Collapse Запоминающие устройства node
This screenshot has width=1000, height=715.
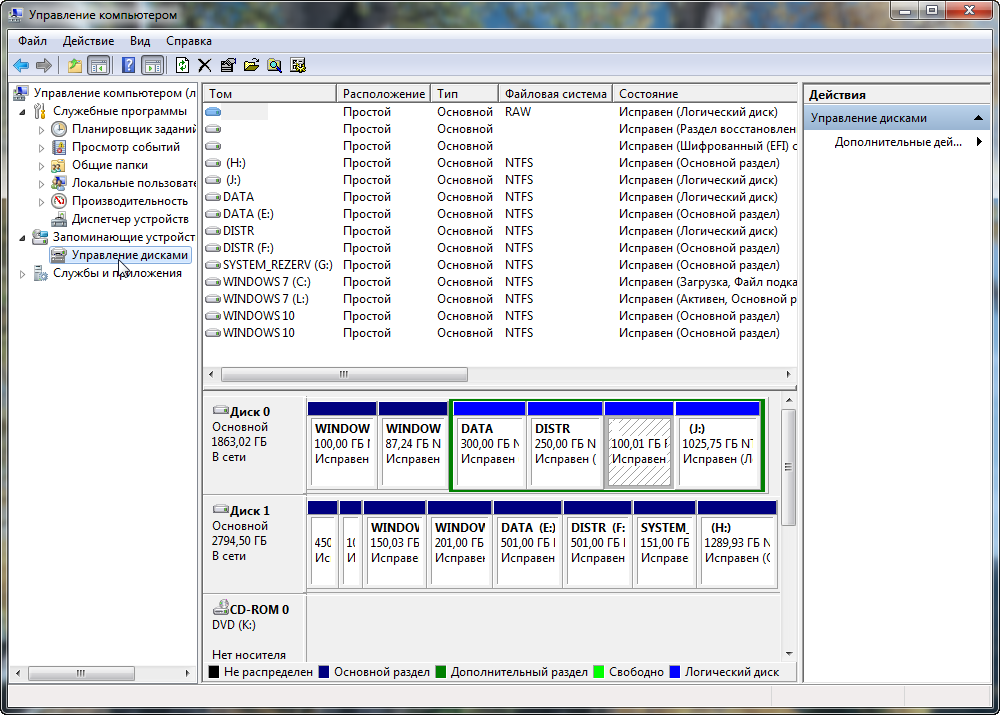[22, 237]
